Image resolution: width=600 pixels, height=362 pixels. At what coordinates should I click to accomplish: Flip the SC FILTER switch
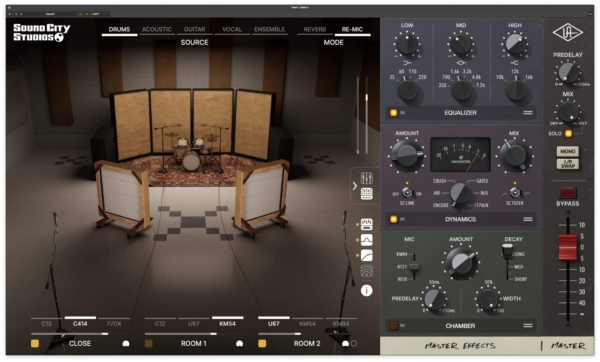point(515,192)
